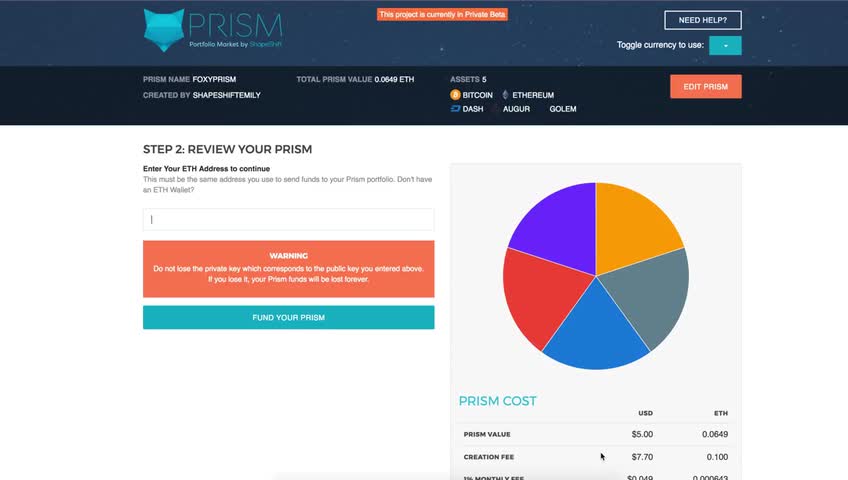Click the BITCOIN asset label
This screenshot has height=480, width=848.
tap(478, 95)
